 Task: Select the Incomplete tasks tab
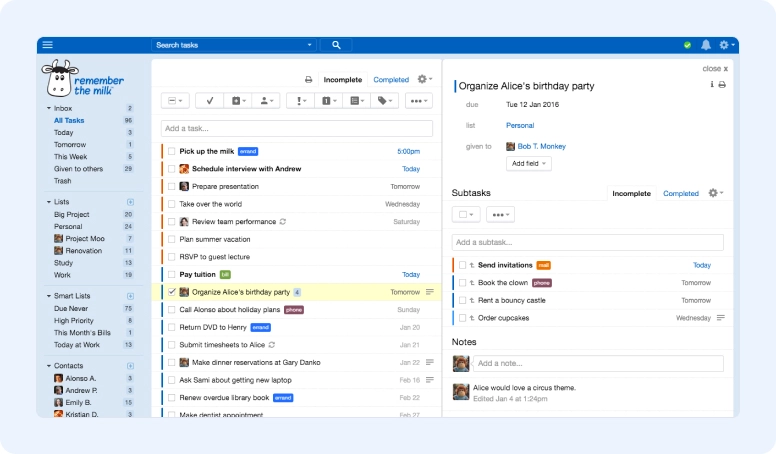pos(342,80)
